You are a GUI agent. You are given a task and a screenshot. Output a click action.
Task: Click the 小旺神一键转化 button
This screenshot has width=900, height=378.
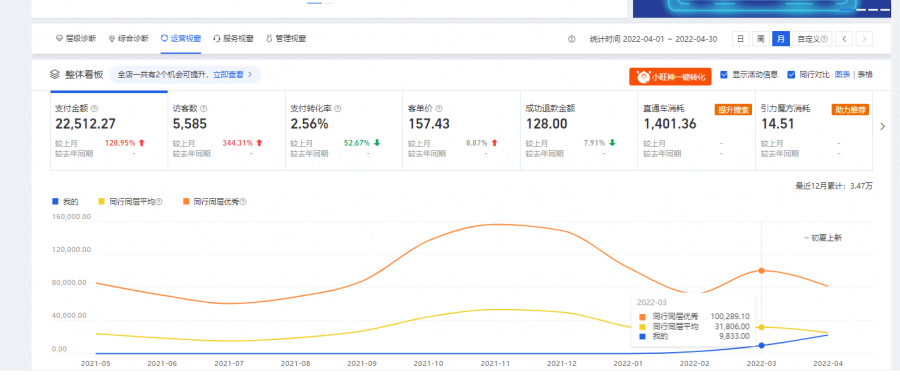[x=670, y=76]
